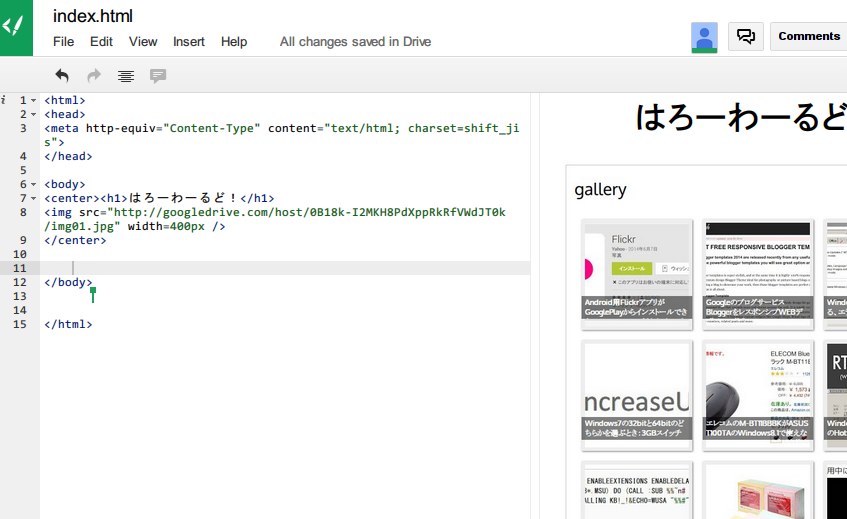Click the gallery heading in preview
The image size is (847, 519).
pos(600,190)
